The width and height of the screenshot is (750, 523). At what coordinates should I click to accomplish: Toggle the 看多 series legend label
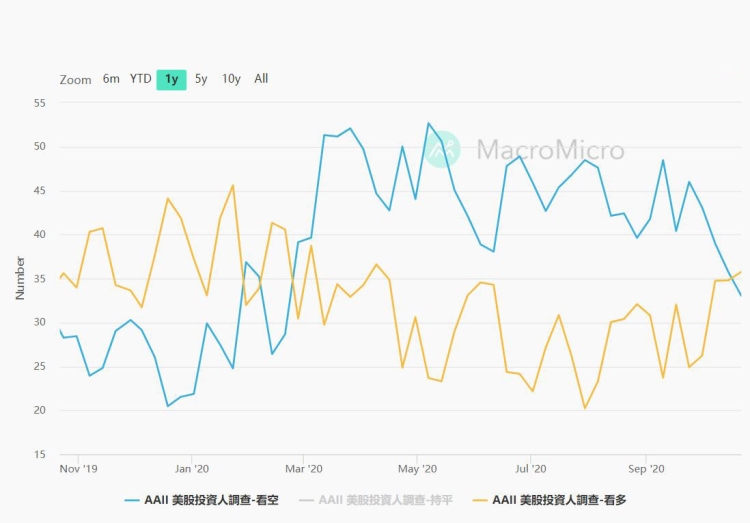(x=560, y=499)
